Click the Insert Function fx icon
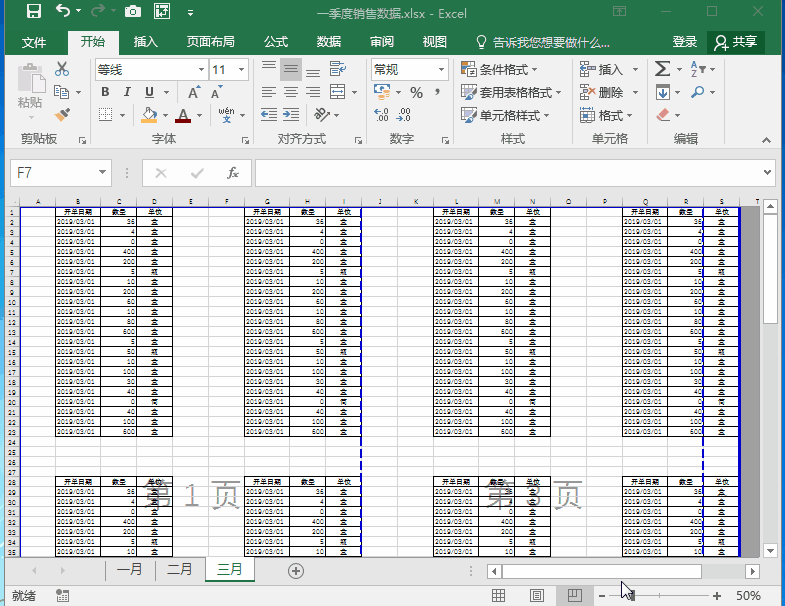The image size is (785, 606). pos(233,173)
